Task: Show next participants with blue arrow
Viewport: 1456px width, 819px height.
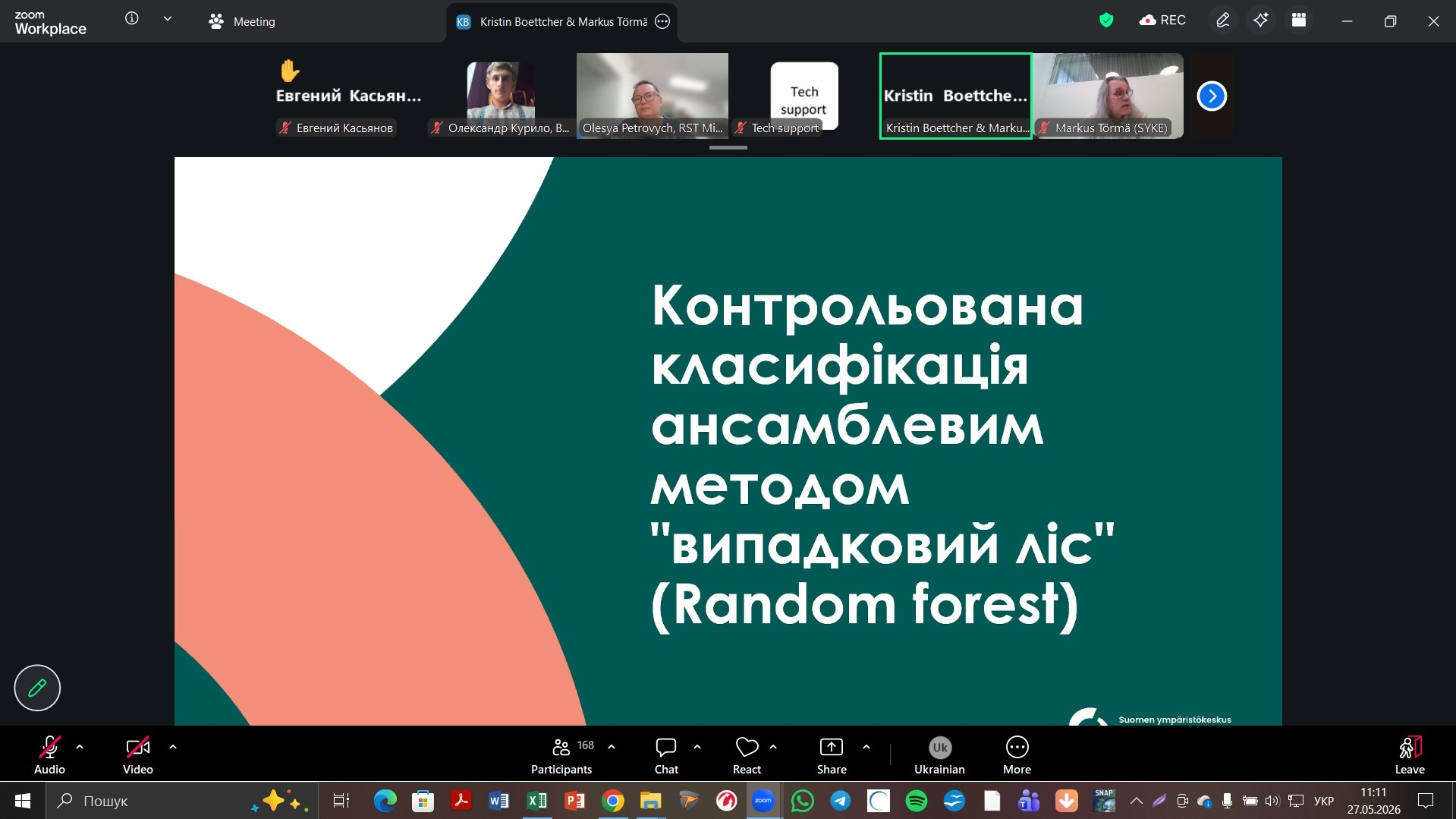Action: [1212, 96]
